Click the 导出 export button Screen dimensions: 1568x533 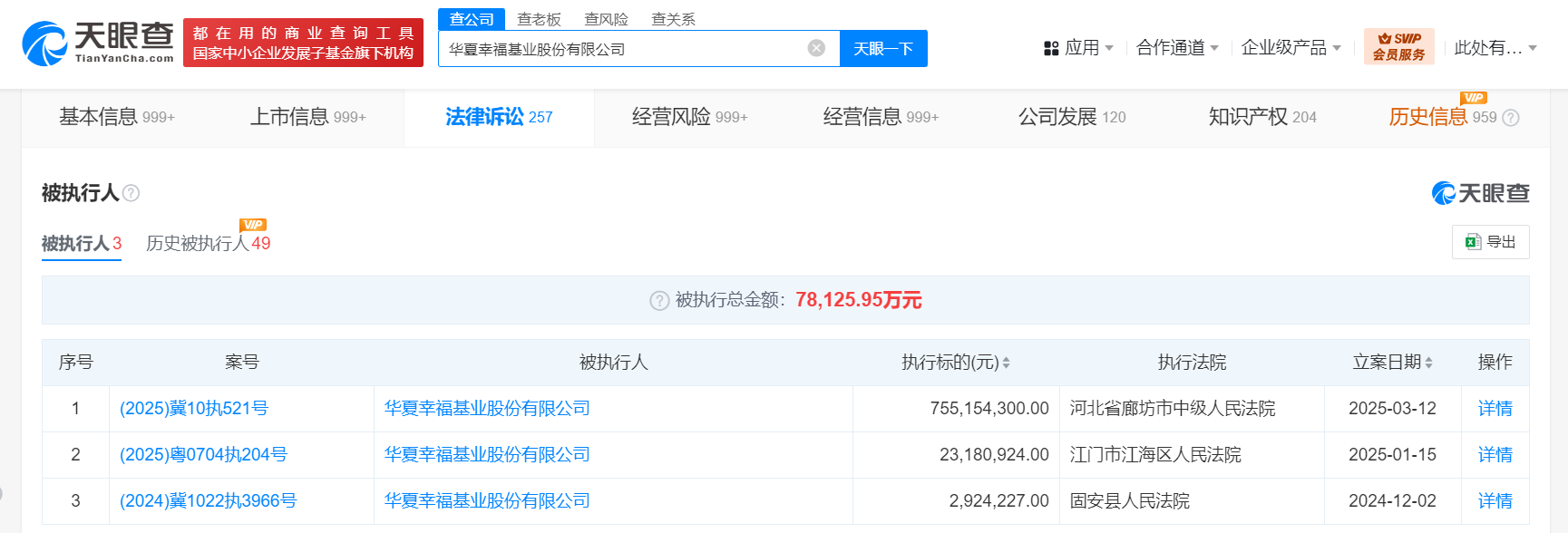pyautogui.click(x=1491, y=242)
